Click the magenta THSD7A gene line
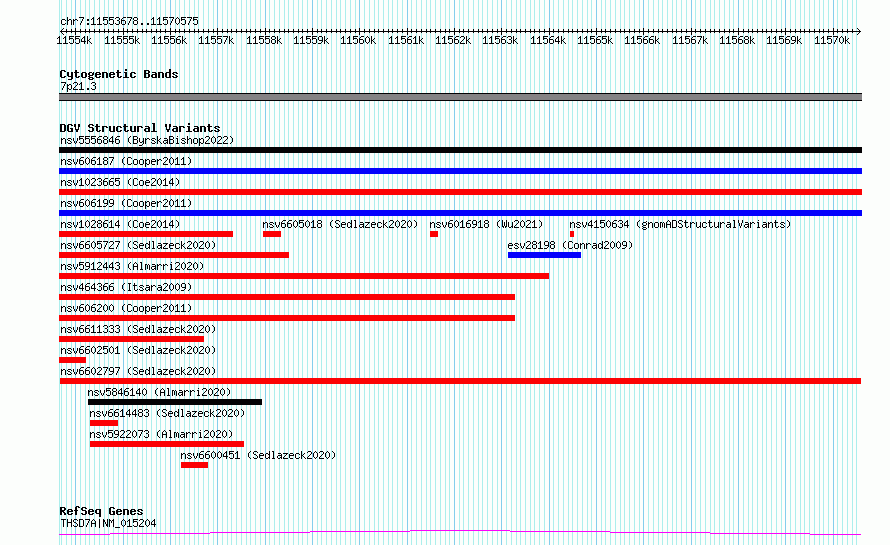This screenshot has height=545, width=890. (x=460, y=533)
